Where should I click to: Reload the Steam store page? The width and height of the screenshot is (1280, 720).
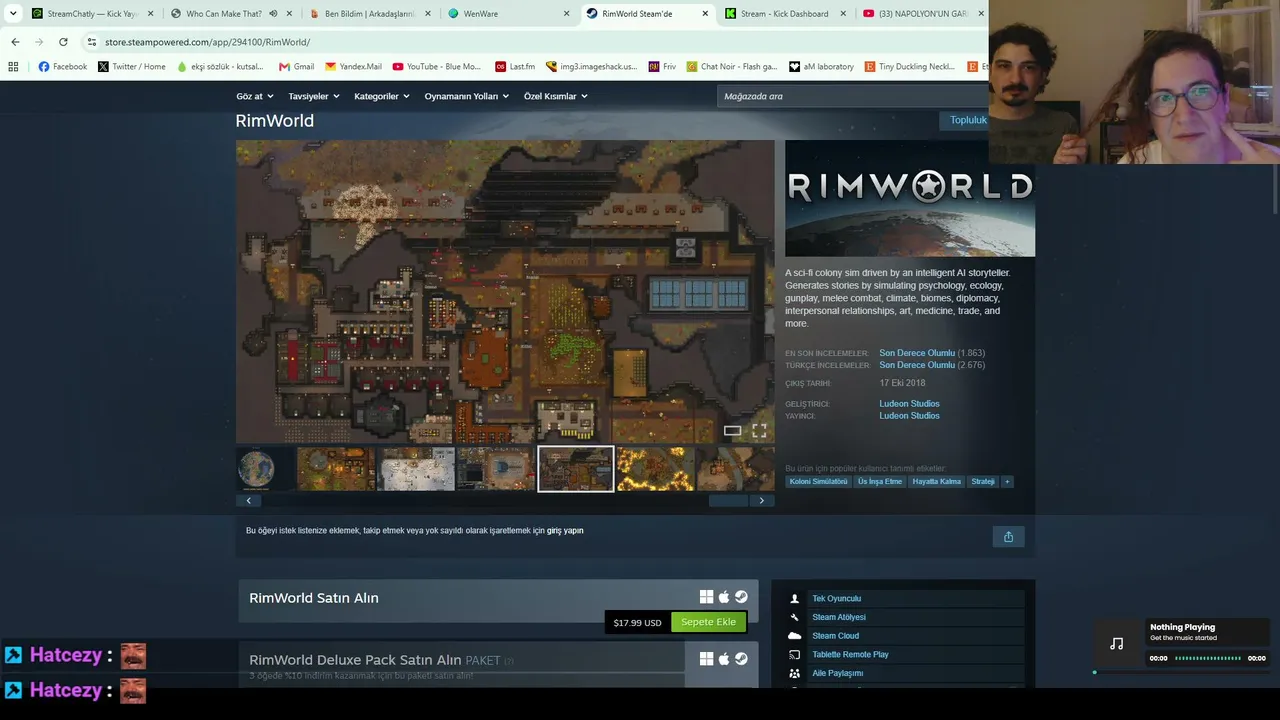tap(63, 42)
